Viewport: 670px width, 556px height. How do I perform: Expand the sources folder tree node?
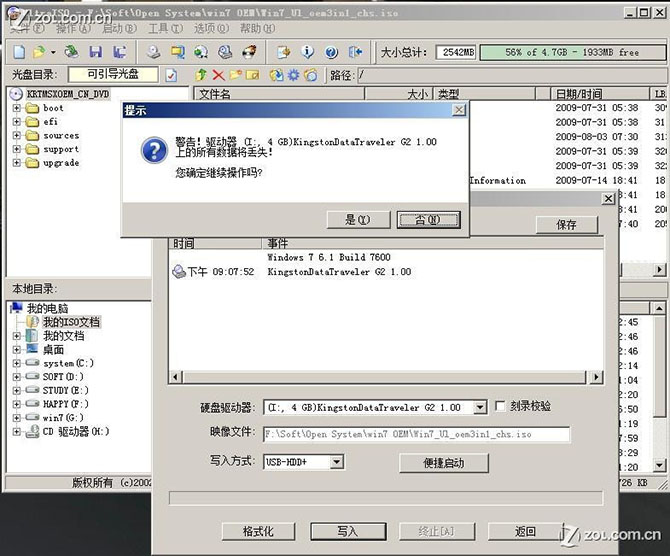(17, 135)
